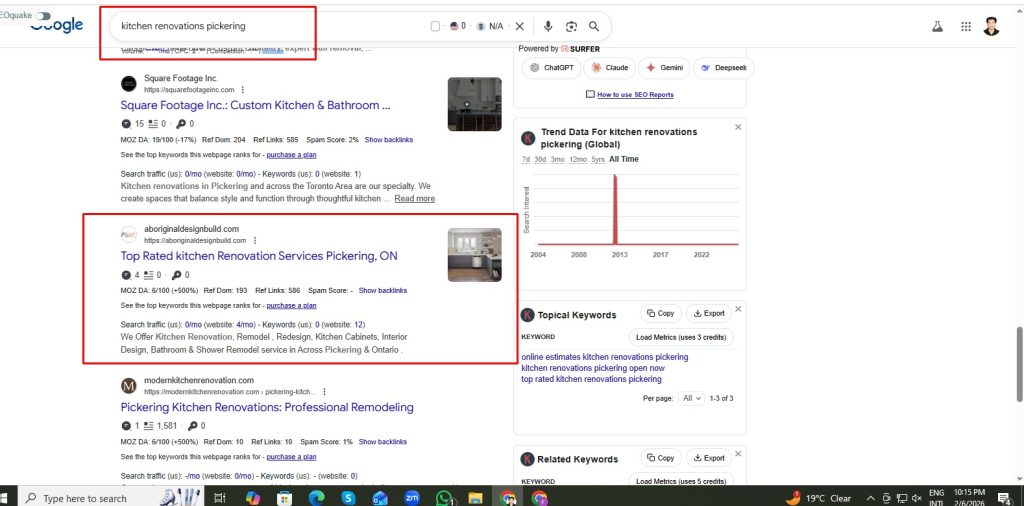Show hidden system tray icons
1024x506 pixels.
tap(871, 498)
